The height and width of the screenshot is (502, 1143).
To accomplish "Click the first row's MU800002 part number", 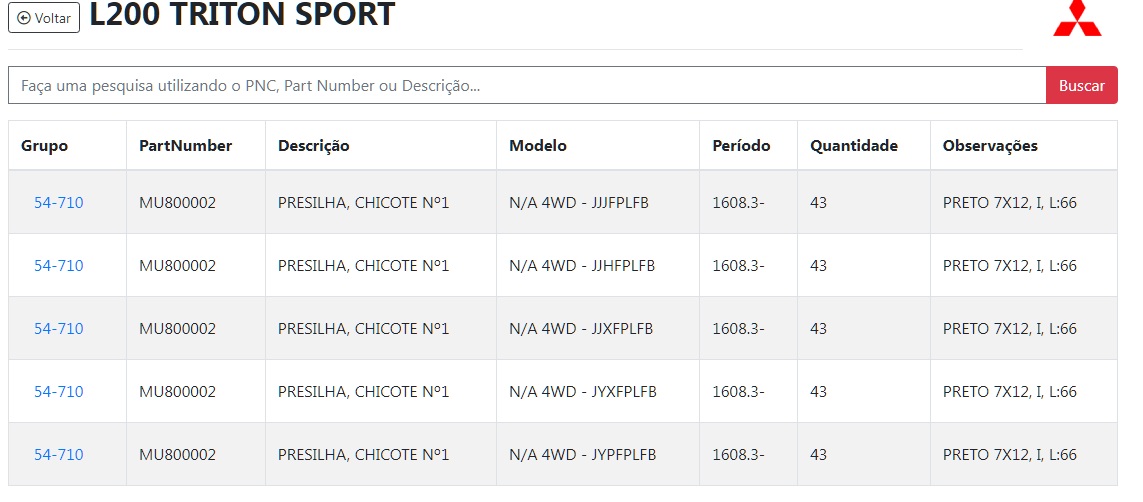I will point(178,203).
